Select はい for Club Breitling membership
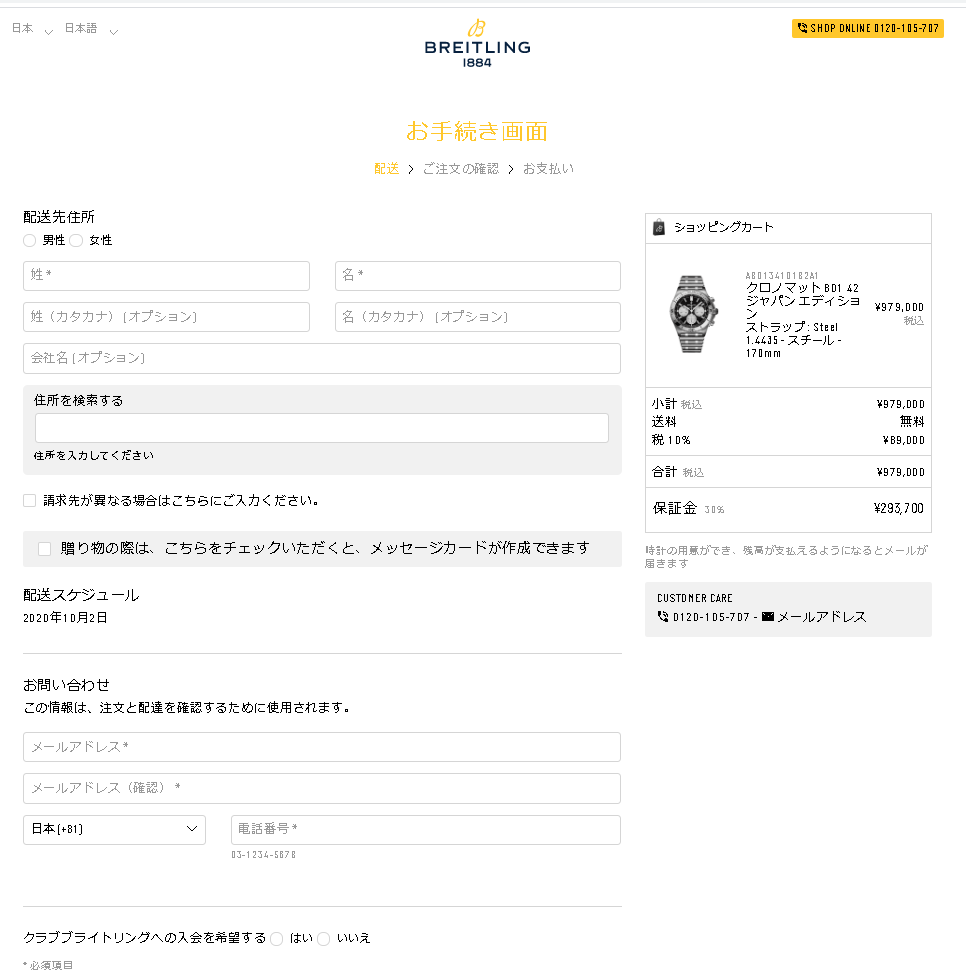966x978 pixels. tap(277, 939)
